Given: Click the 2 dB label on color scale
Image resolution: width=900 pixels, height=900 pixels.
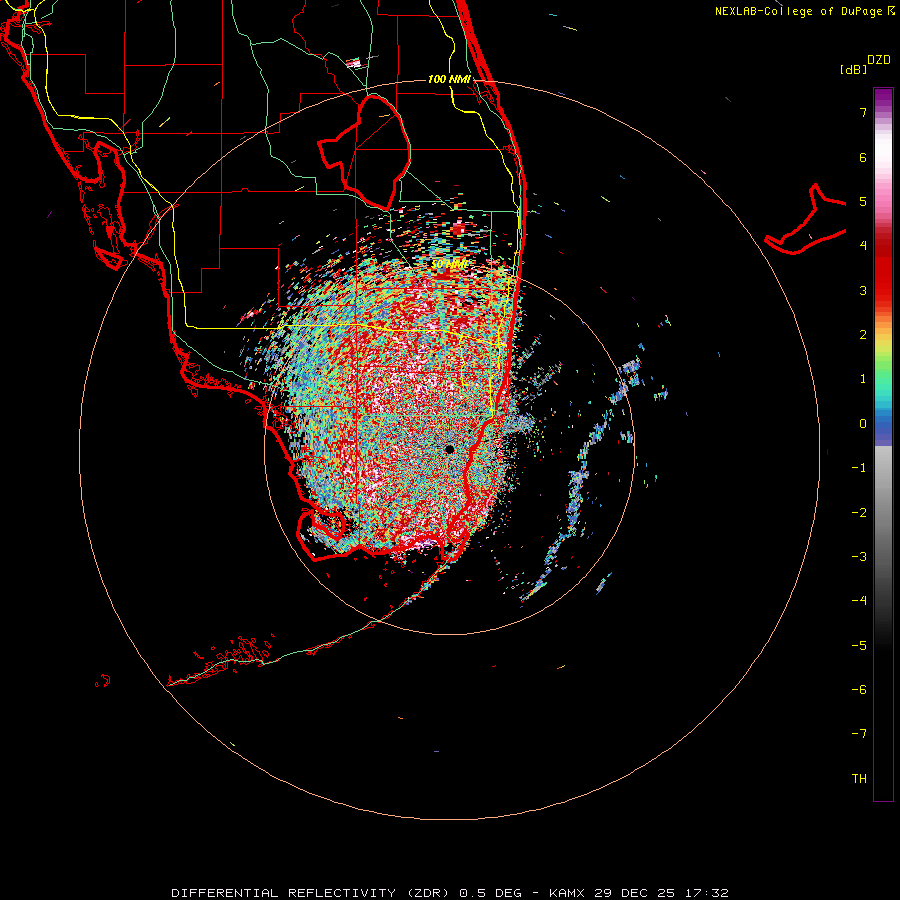Looking at the screenshot, I should [863, 335].
